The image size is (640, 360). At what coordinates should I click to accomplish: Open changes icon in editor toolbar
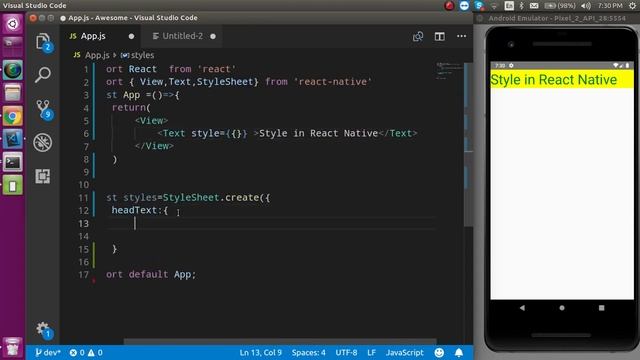(x=418, y=36)
